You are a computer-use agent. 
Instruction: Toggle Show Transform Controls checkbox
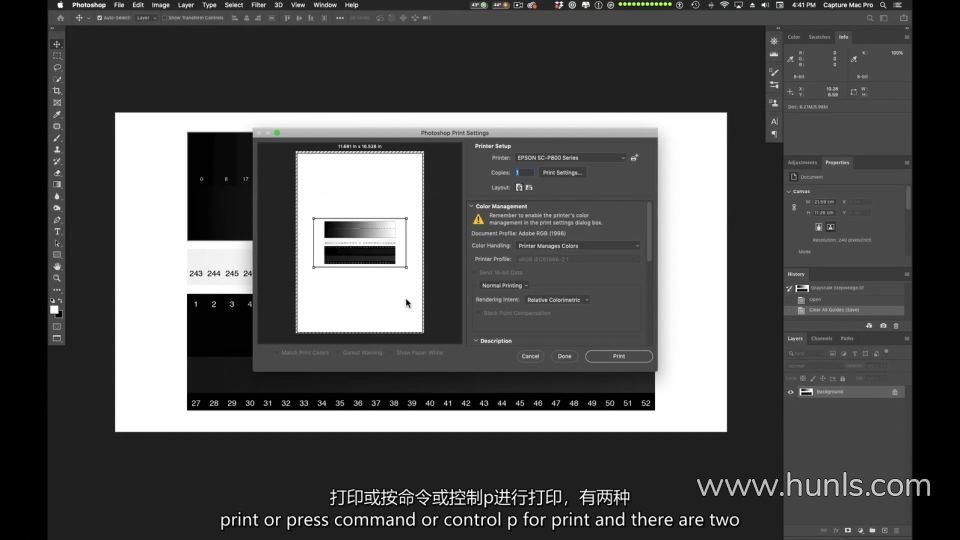point(165,18)
